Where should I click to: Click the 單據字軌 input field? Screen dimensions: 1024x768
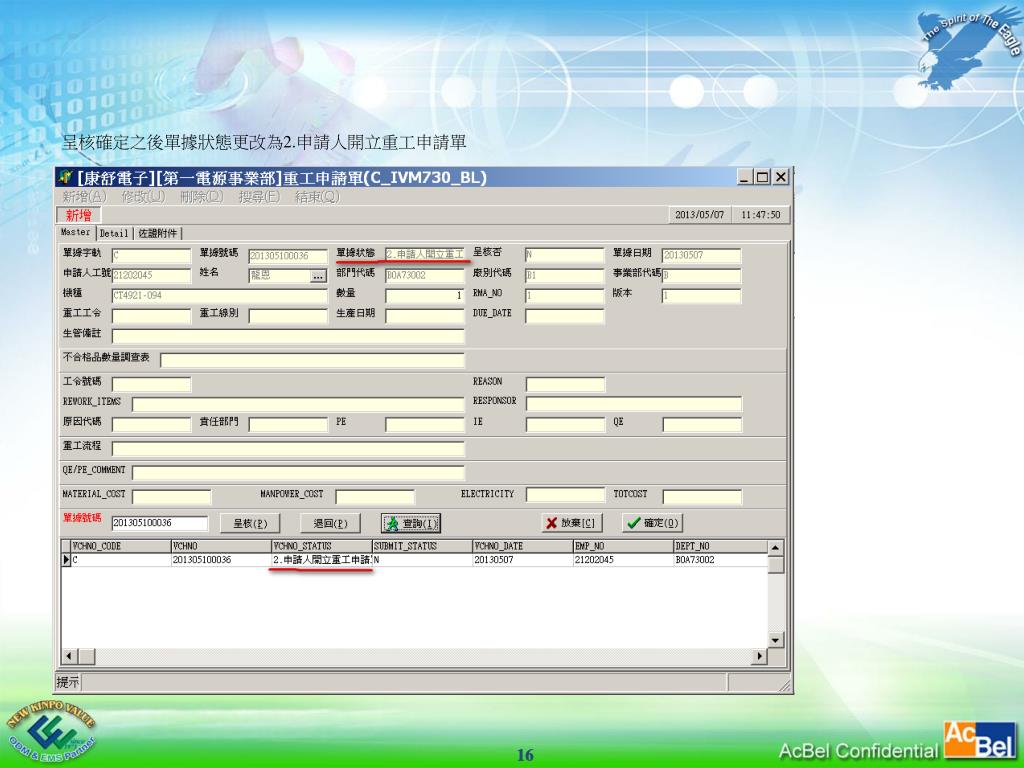click(x=151, y=255)
